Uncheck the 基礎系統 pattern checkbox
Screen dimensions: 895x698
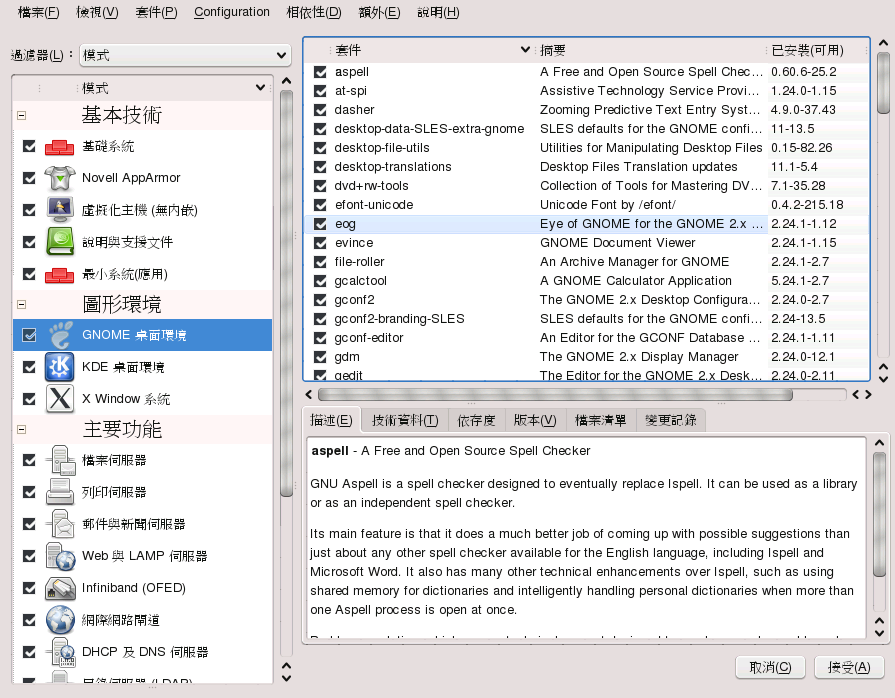[29, 147]
